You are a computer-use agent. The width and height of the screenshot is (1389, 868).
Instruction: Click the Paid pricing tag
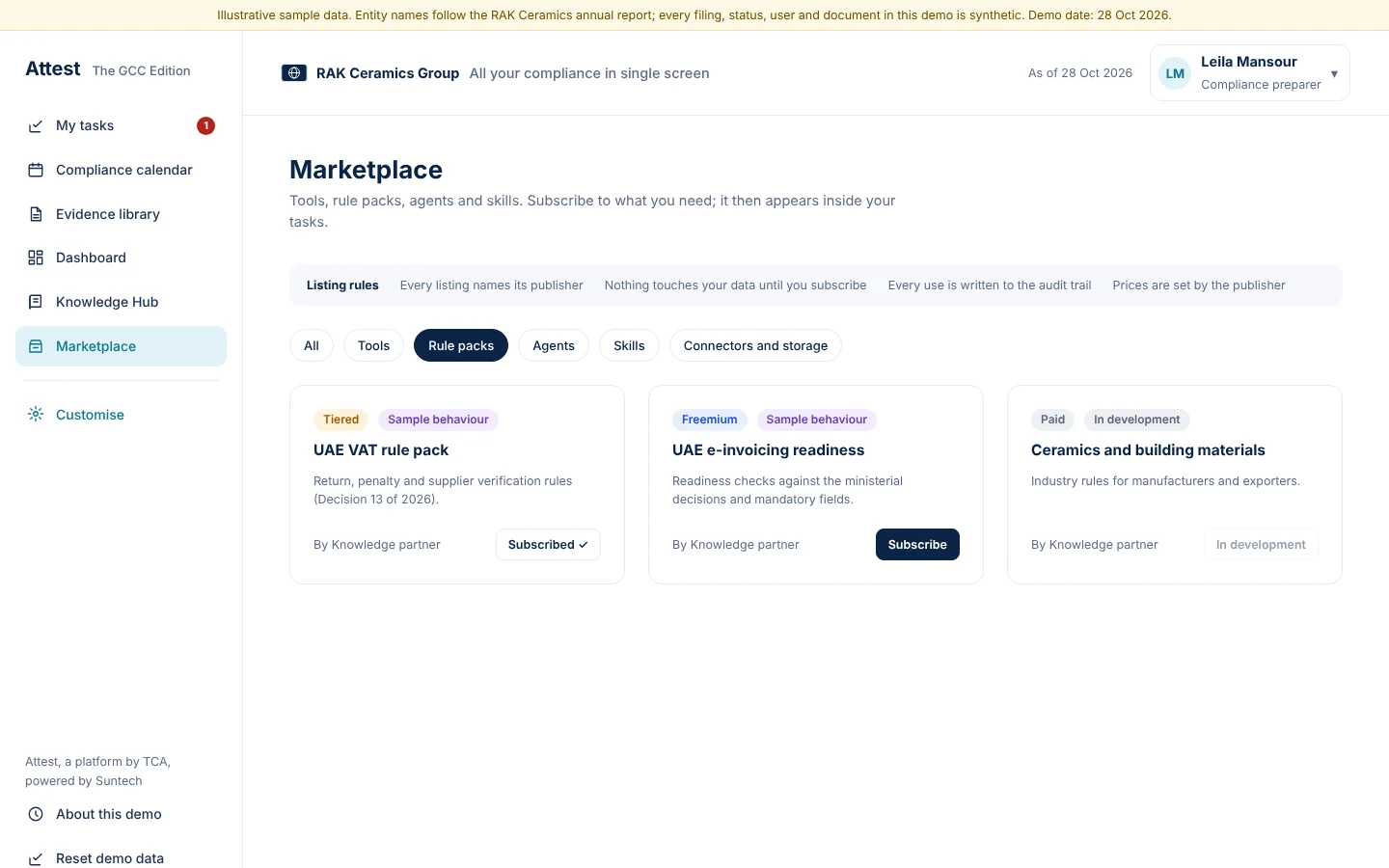pyautogui.click(x=1052, y=420)
